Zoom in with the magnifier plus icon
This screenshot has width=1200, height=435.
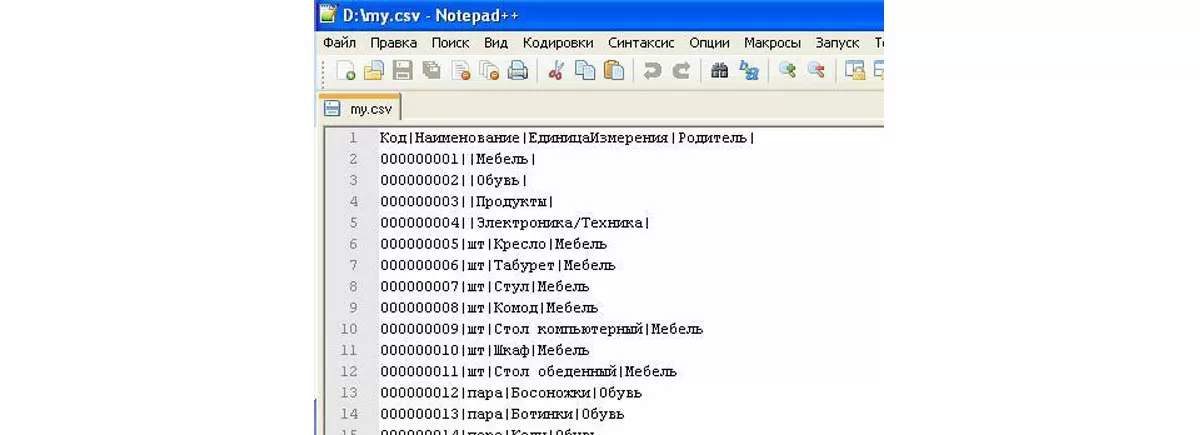coord(787,71)
